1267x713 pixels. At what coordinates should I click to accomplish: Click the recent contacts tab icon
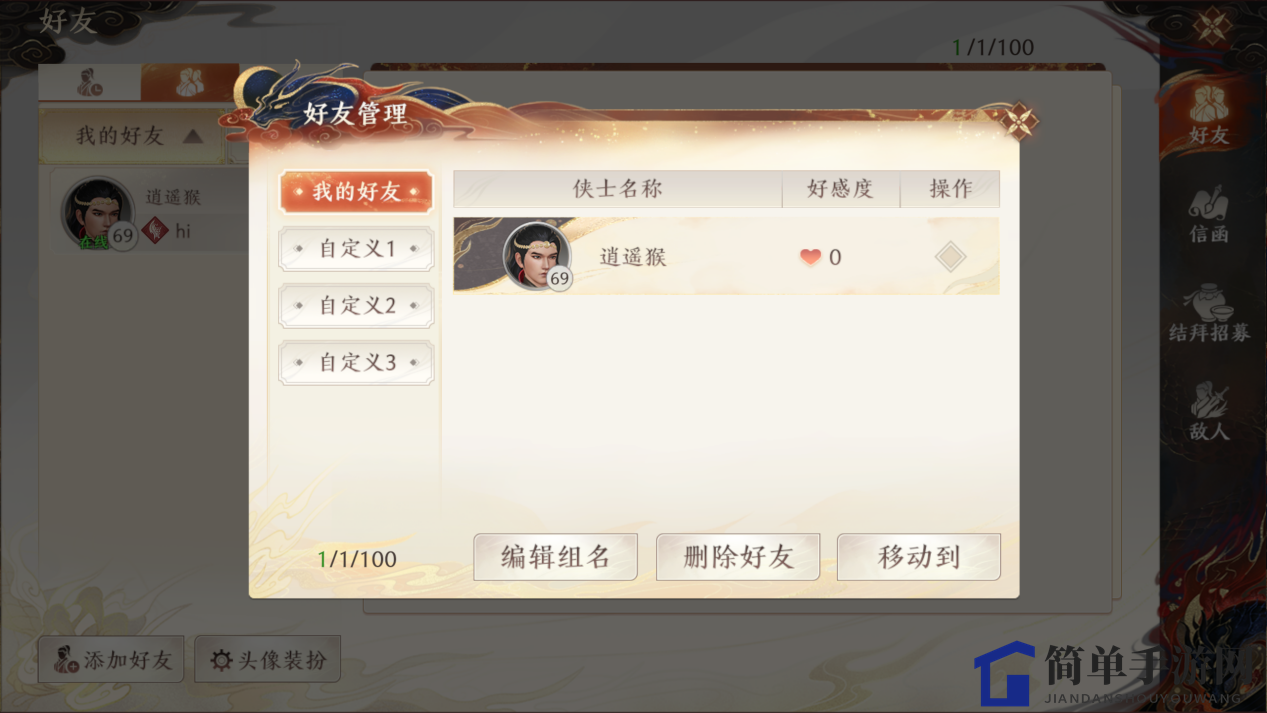(x=90, y=83)
